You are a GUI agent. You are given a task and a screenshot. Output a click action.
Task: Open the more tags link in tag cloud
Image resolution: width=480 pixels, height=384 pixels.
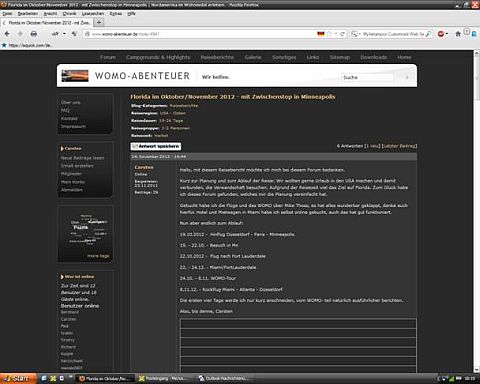[x=98, y=256]
